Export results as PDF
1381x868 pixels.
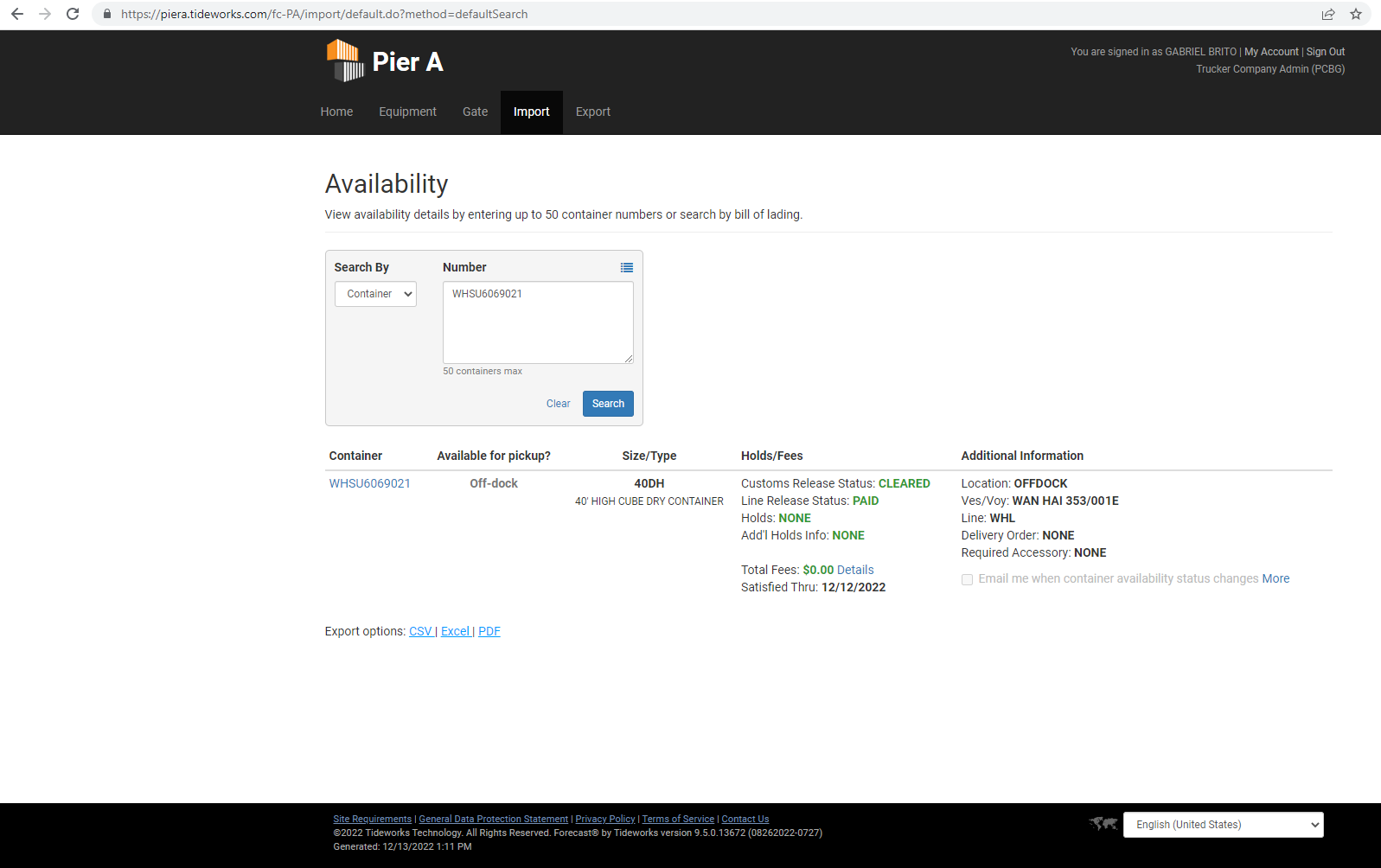coord(489,631)
